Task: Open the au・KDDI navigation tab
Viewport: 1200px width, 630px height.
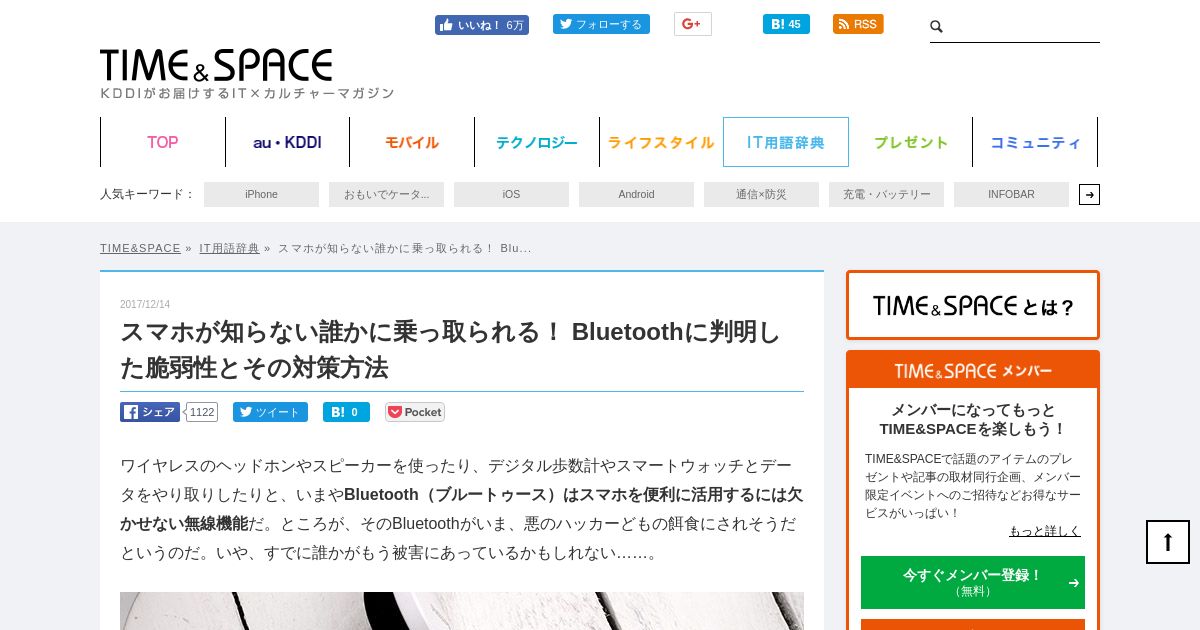Action: click(x=287, y=142)
